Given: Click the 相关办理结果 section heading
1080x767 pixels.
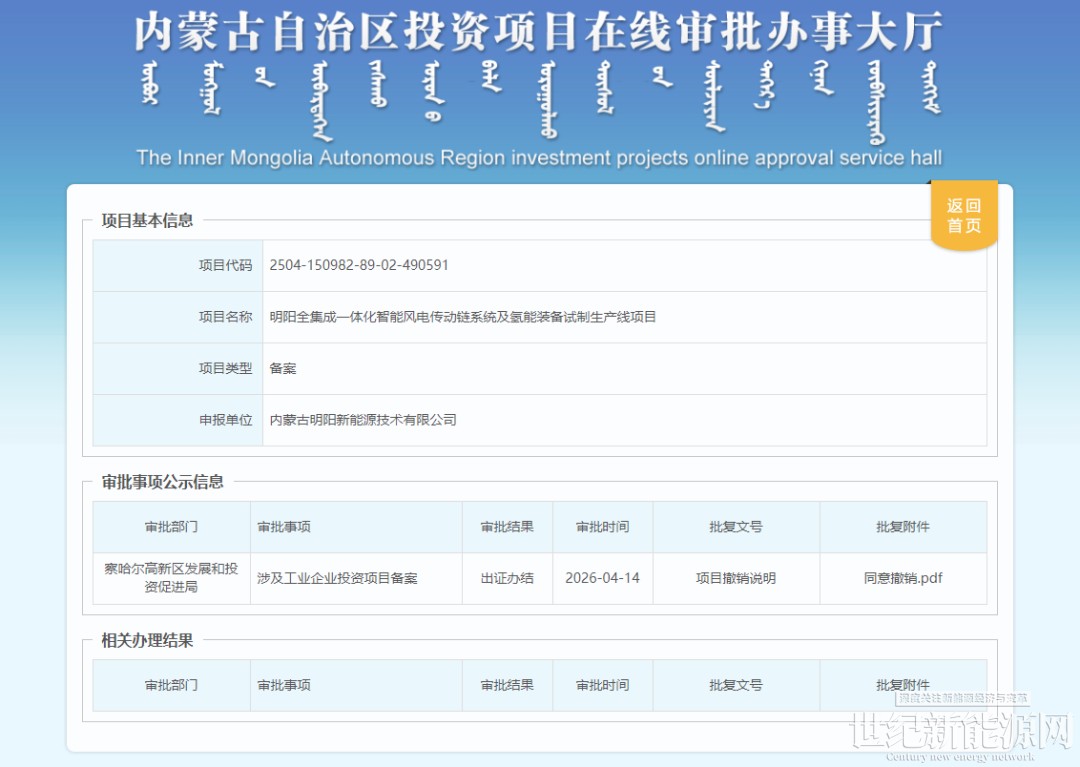Looking at the screenshot, I should point(147,640).
